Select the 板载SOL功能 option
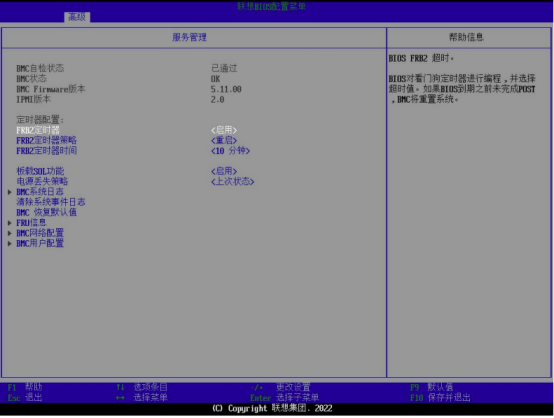This screenshot has width=554, height=418. (x=40, y=171)
